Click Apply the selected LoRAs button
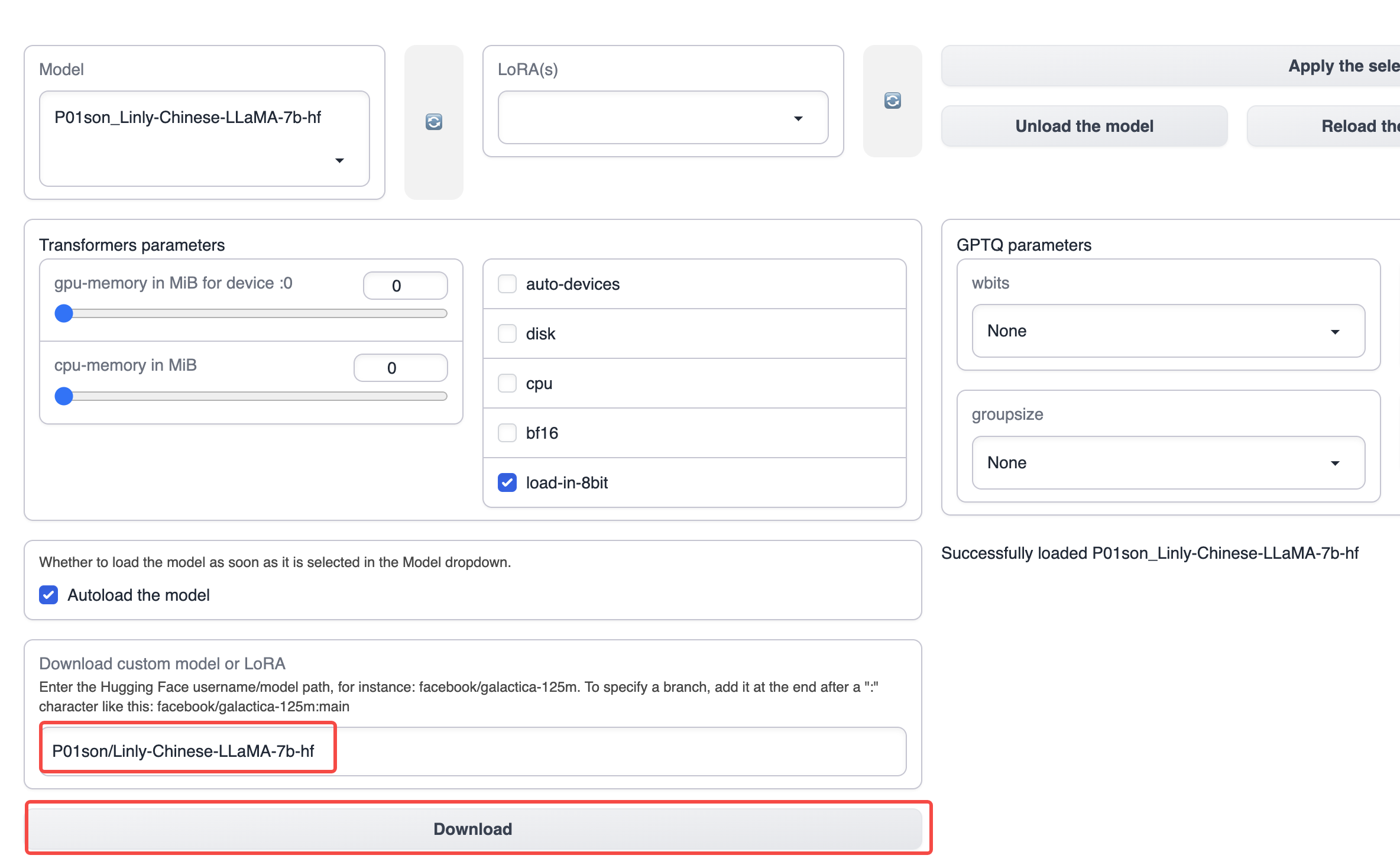The image size is (1400, 868). pos(1171,66)
